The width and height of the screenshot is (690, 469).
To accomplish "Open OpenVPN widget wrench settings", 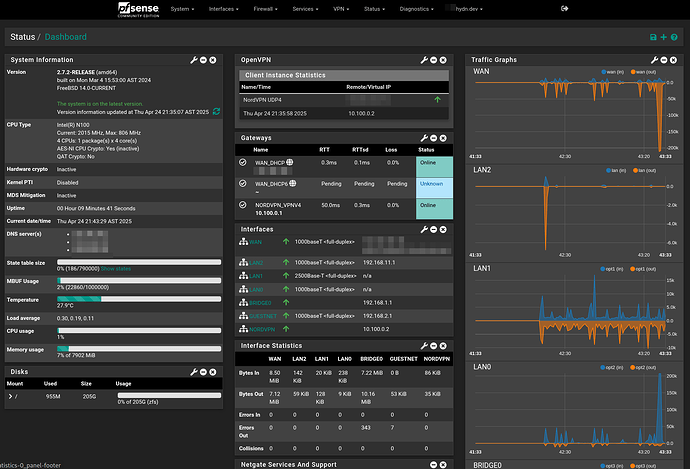I will 424,60.
